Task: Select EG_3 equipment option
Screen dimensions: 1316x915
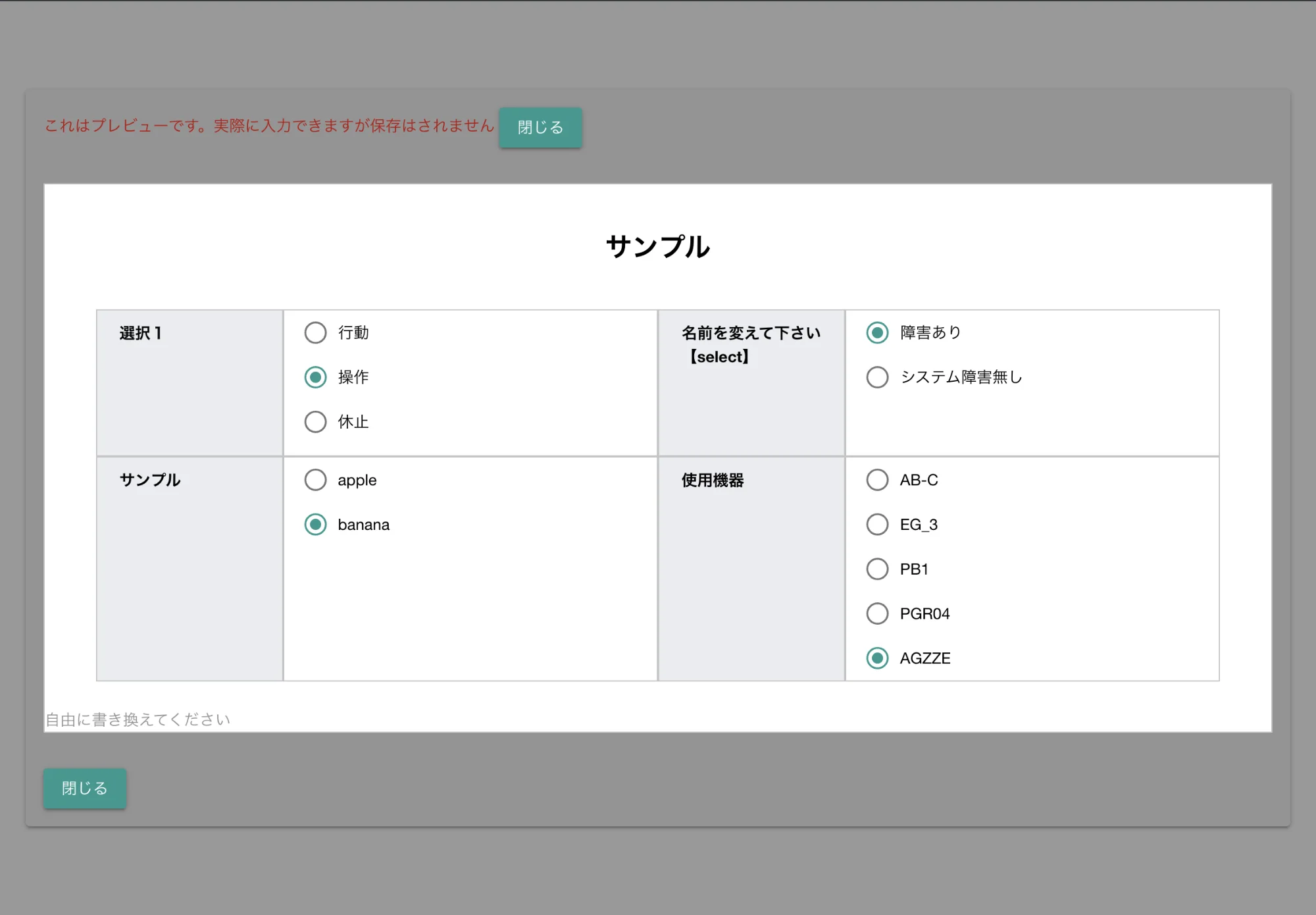Action: coord(877,525)
